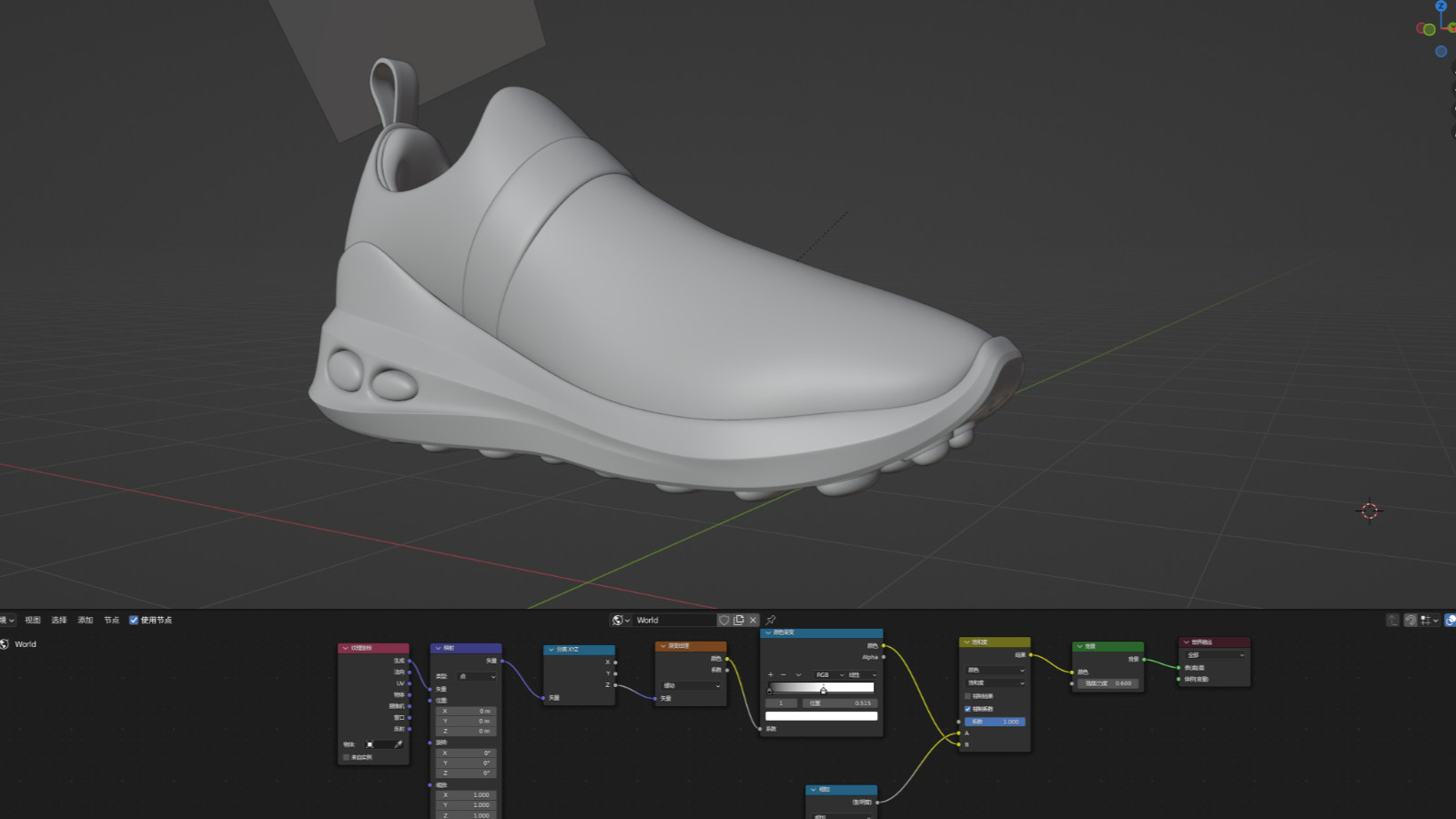Open the 视图 menu
Viewport: 1456px width, 819px height.
click(x=33, y=620)
